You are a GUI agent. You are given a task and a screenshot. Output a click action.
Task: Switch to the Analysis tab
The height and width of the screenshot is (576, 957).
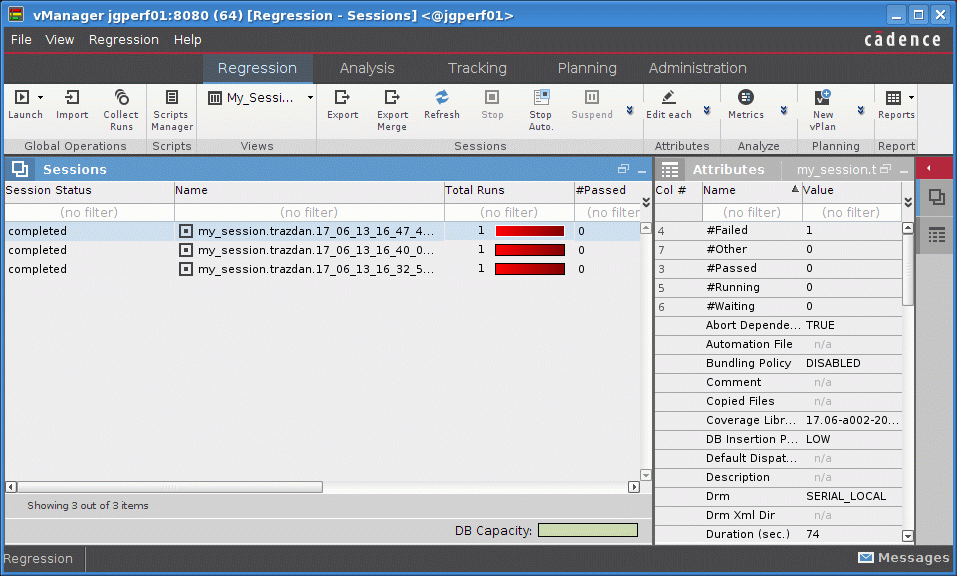(x=367, y=68)
